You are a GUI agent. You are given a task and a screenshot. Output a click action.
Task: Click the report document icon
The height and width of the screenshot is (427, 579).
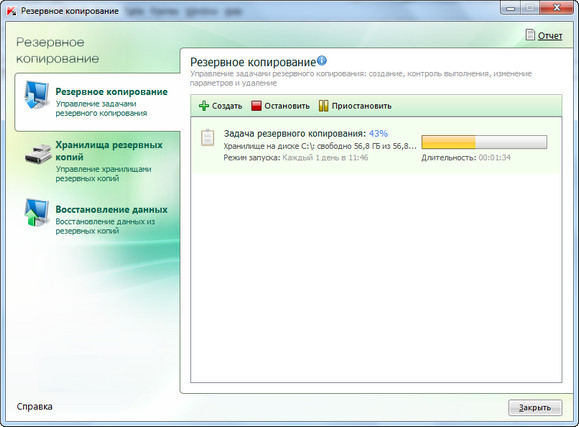point(530,35)
